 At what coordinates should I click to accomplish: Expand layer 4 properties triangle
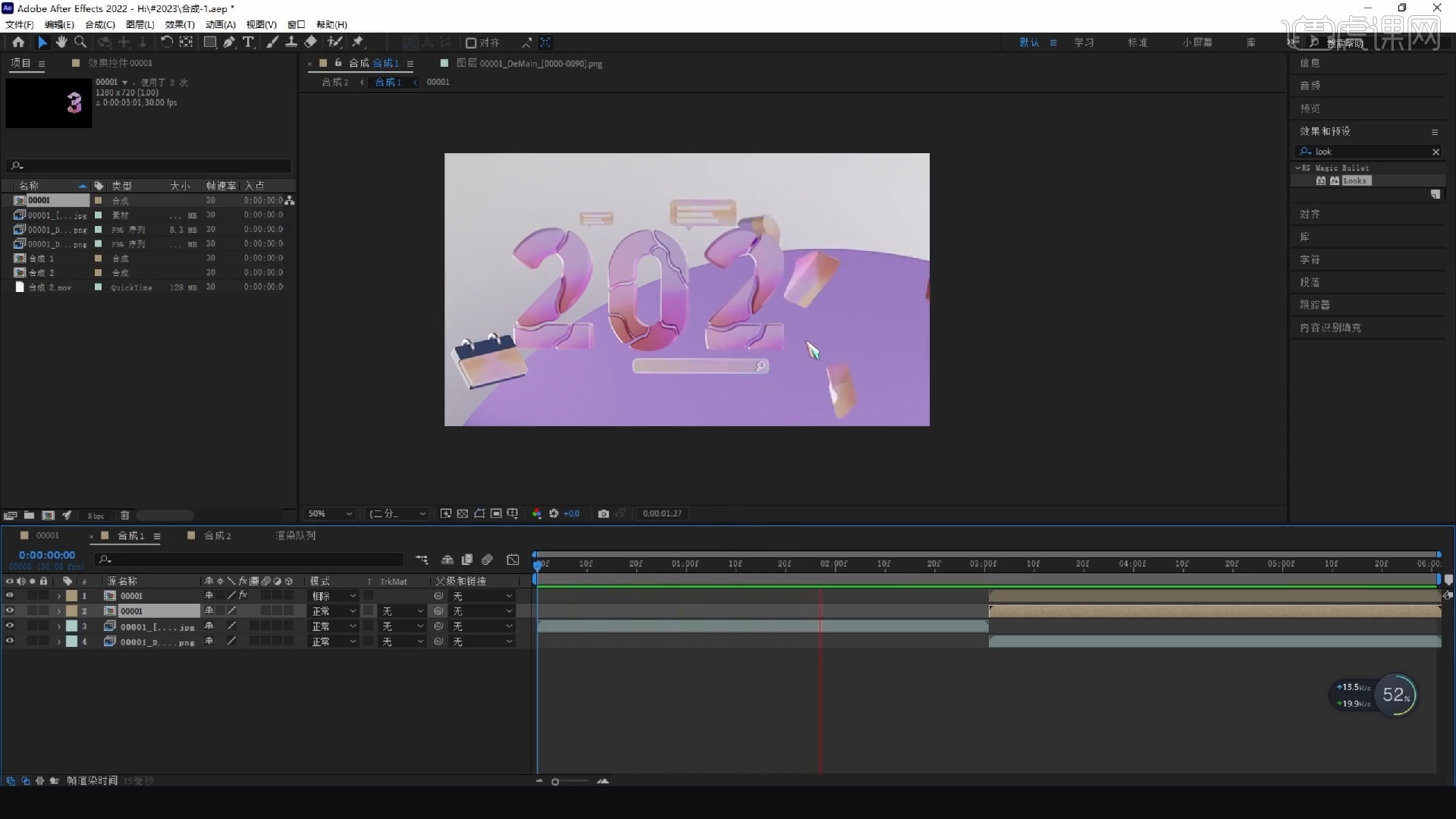(x=58, y=642)
